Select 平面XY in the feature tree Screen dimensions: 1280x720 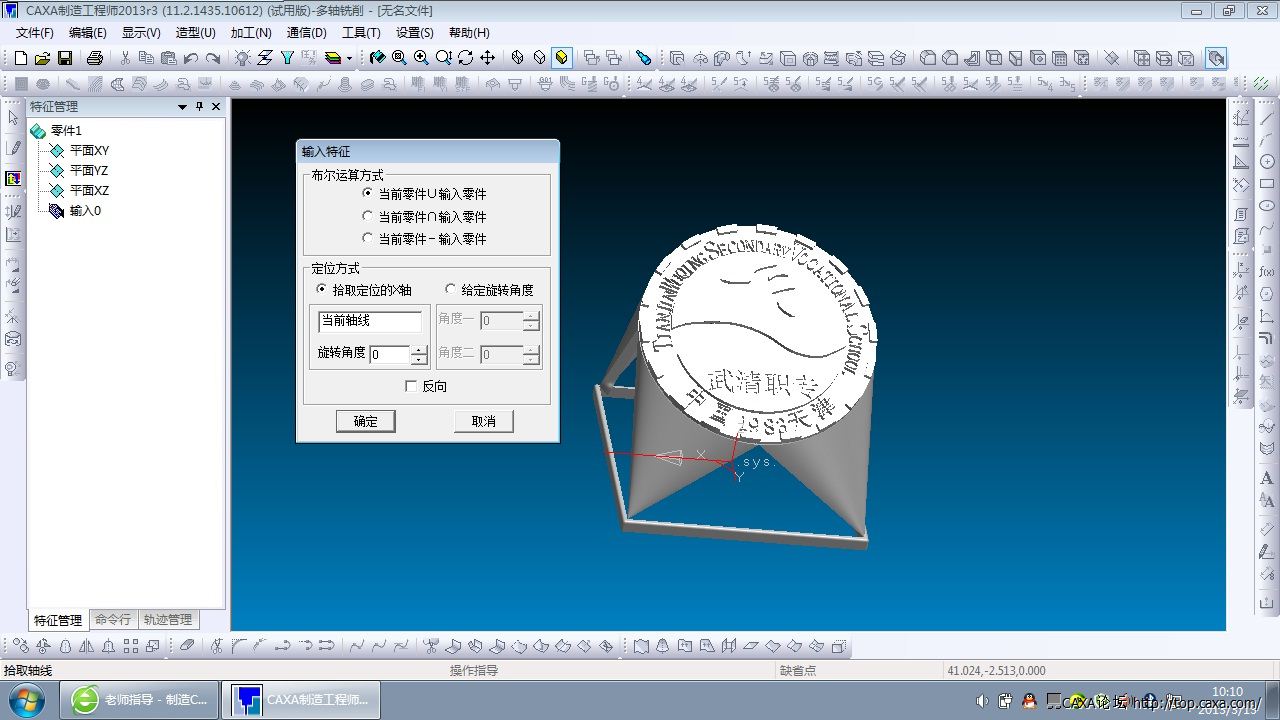point(89,151)
